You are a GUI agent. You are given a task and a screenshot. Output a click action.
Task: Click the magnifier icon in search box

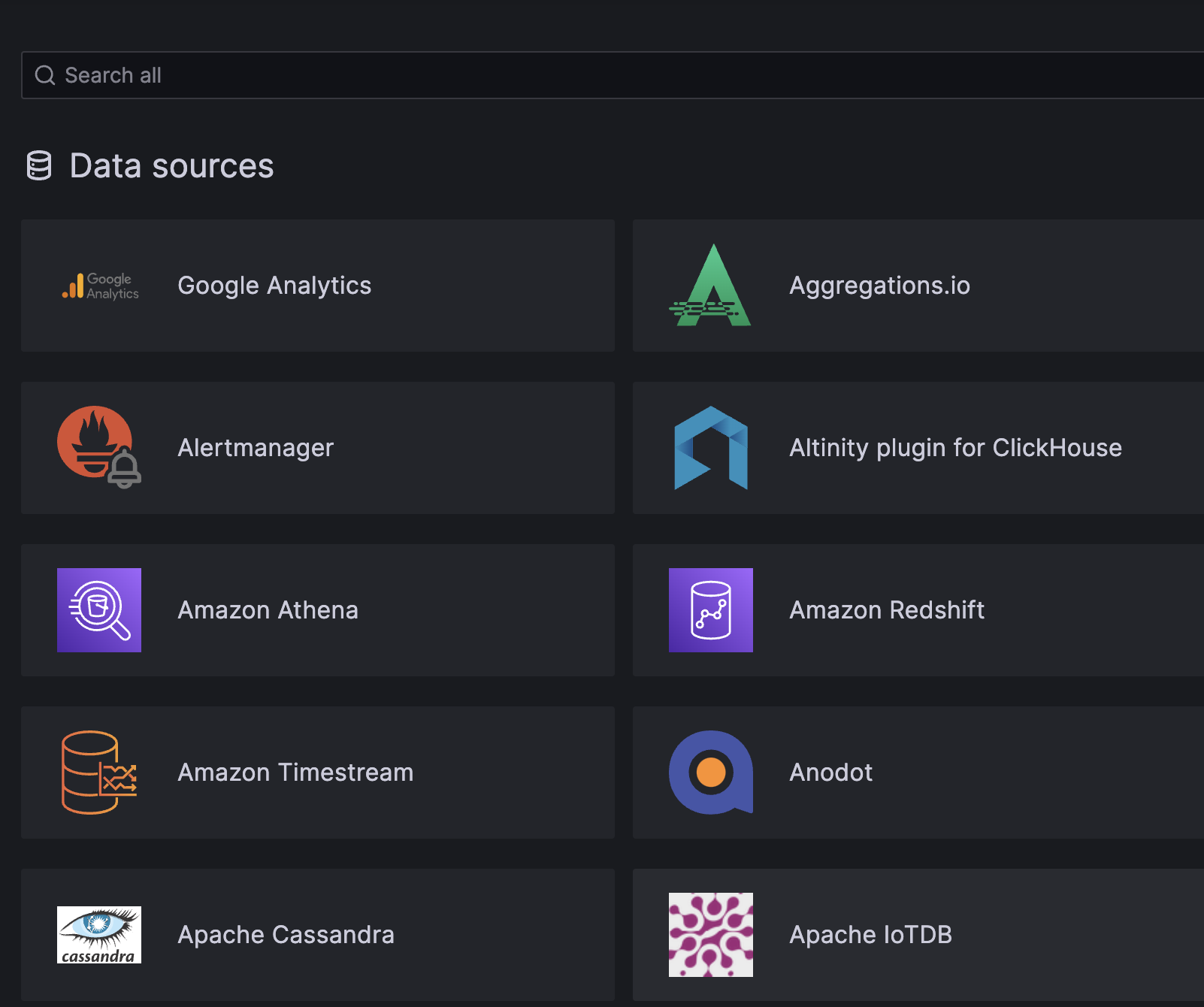(x=45, y=75)
